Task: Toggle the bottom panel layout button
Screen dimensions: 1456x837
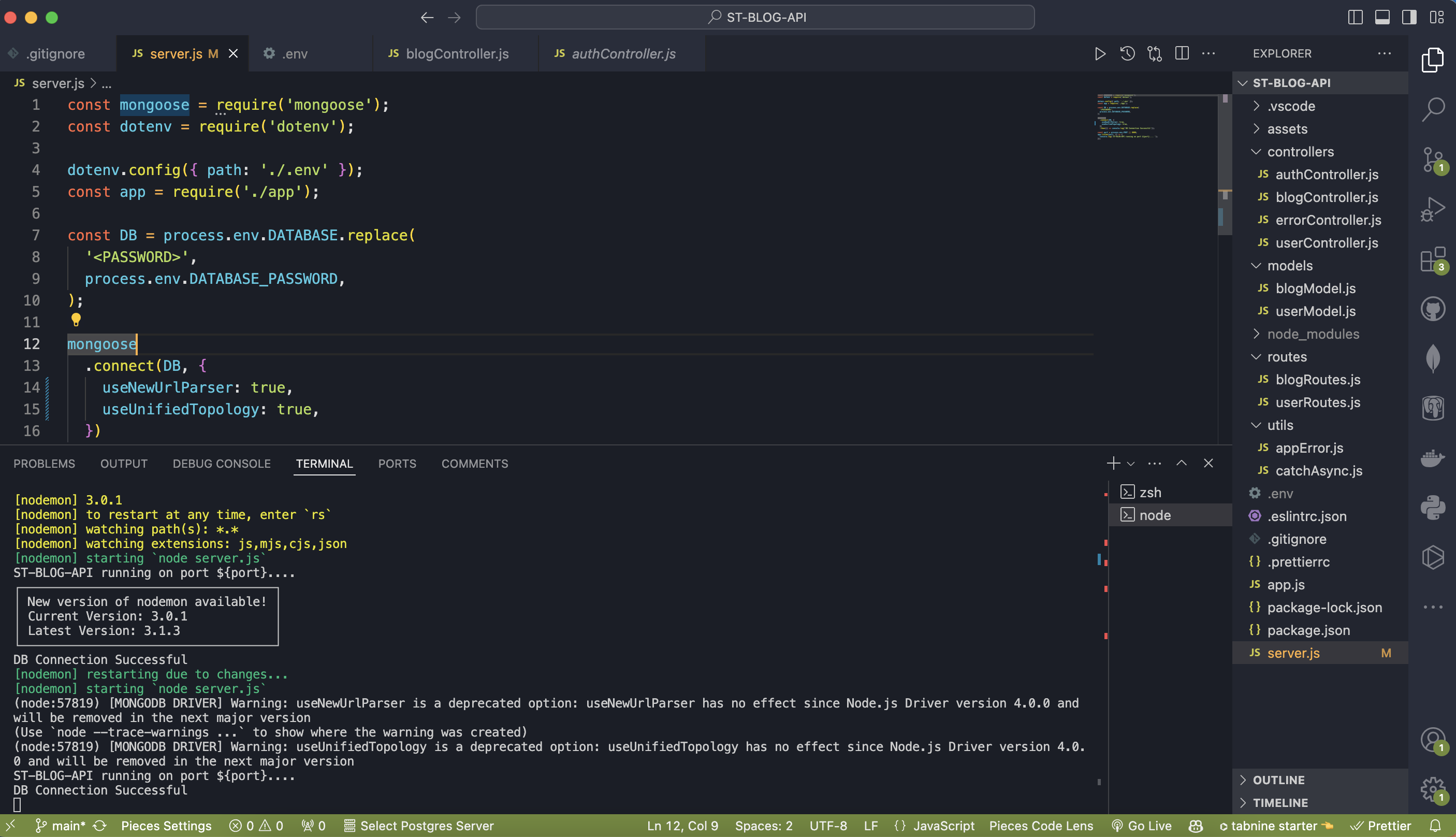Action: 1382,17
